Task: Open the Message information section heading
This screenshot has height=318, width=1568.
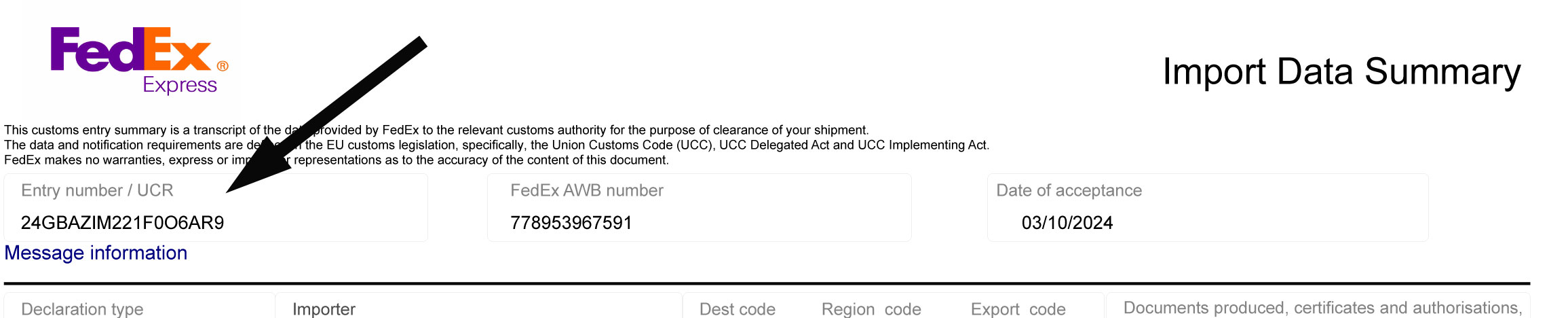Action: [96, 253]
